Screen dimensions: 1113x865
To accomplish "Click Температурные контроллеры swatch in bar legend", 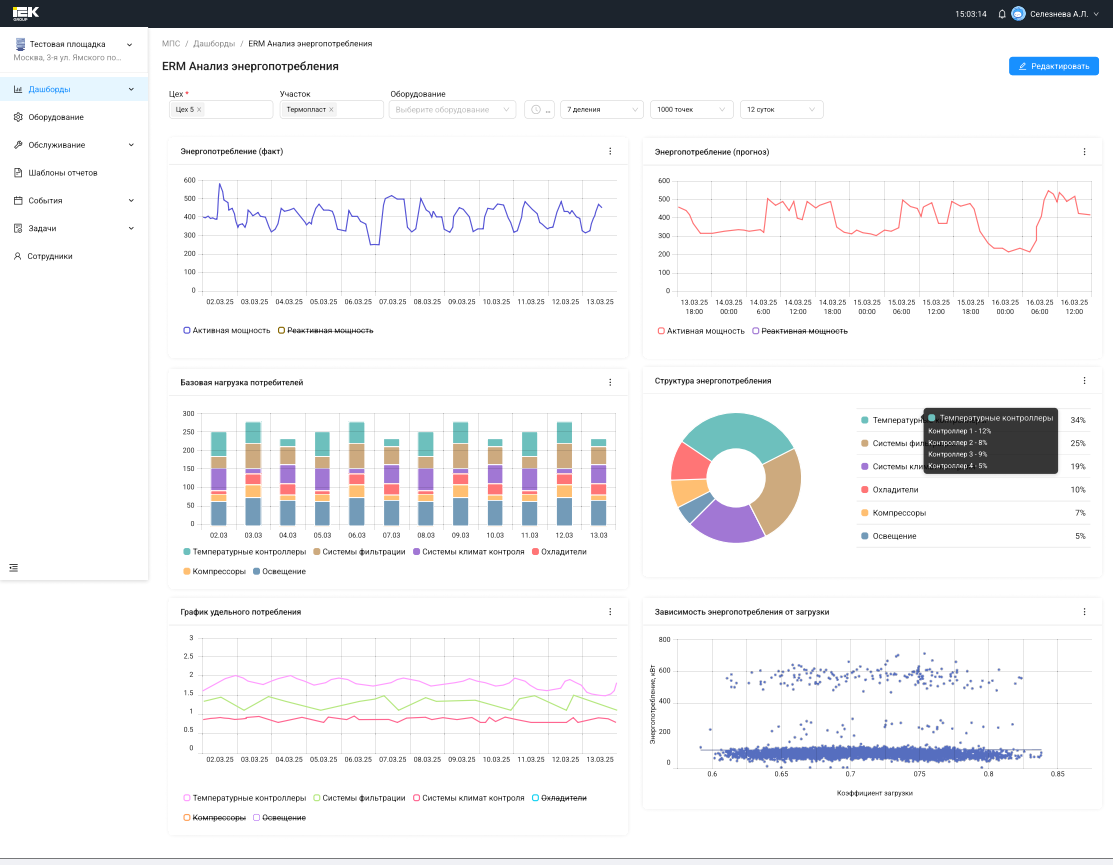I will click(187, 552).
